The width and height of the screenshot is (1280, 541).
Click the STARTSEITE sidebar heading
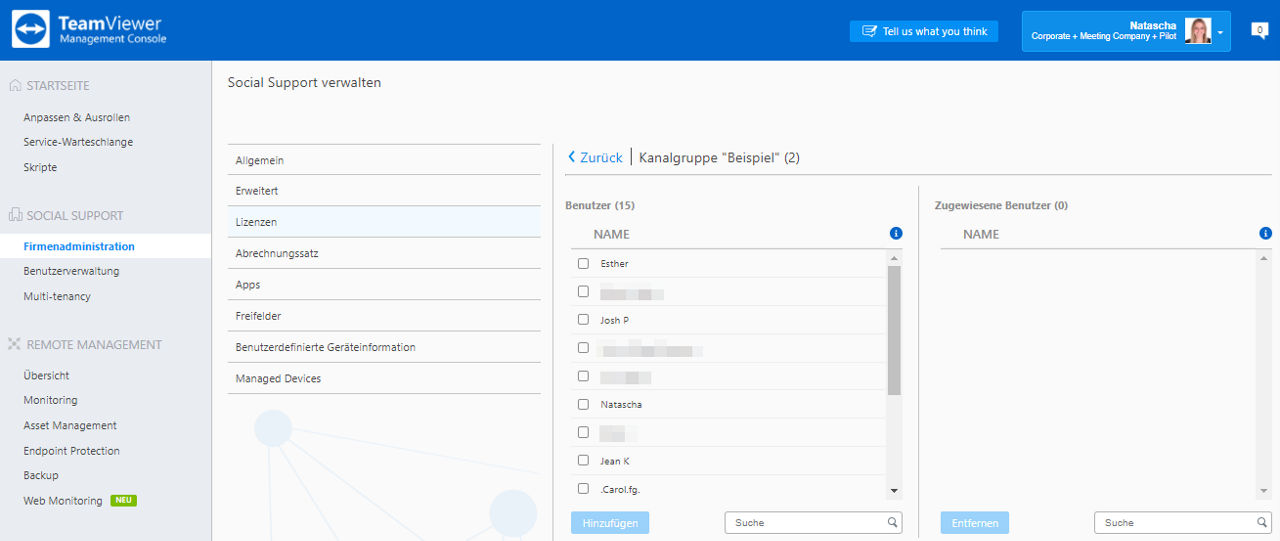point(58,86)
